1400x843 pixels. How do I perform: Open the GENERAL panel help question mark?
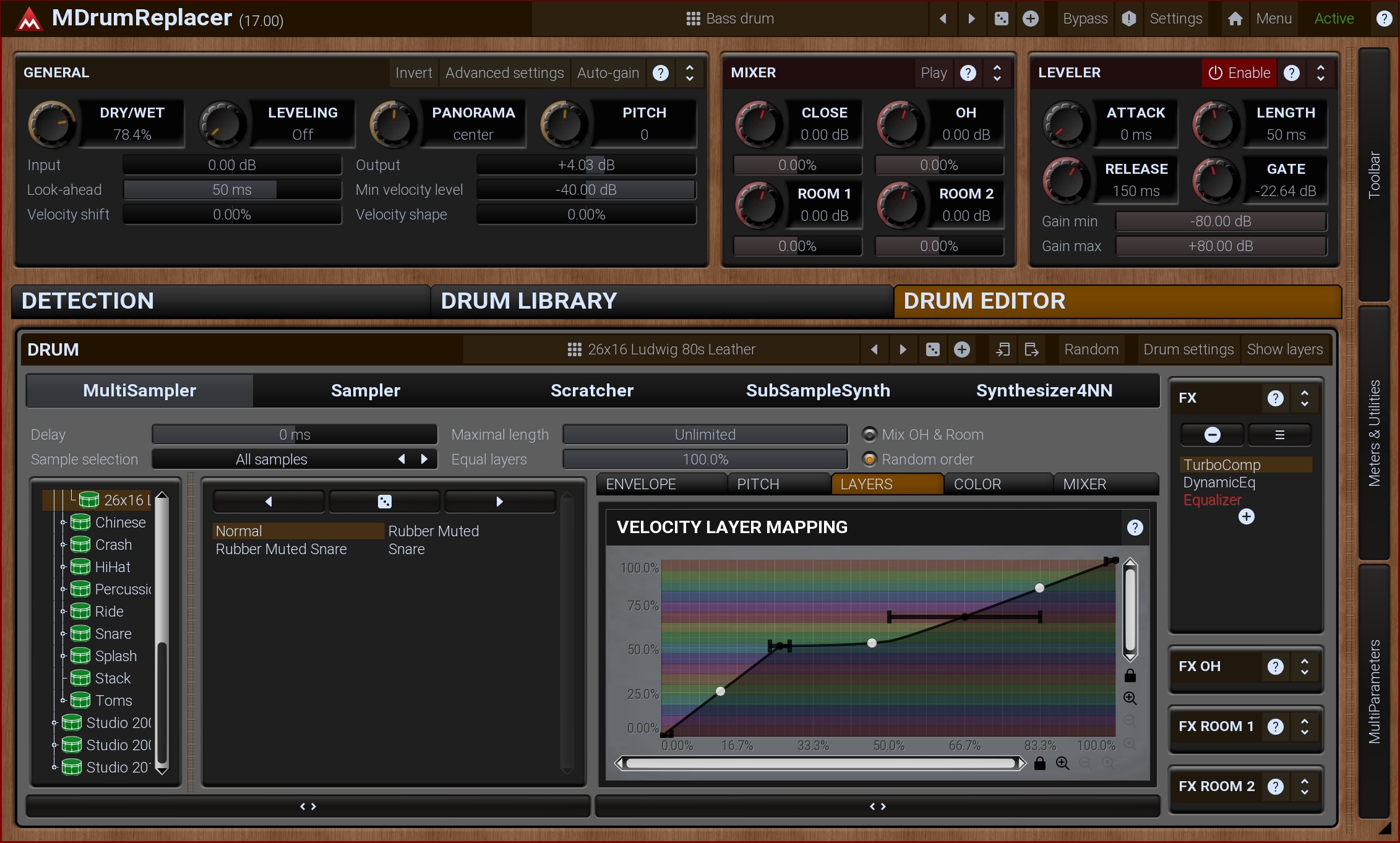(x=661, y=73)
